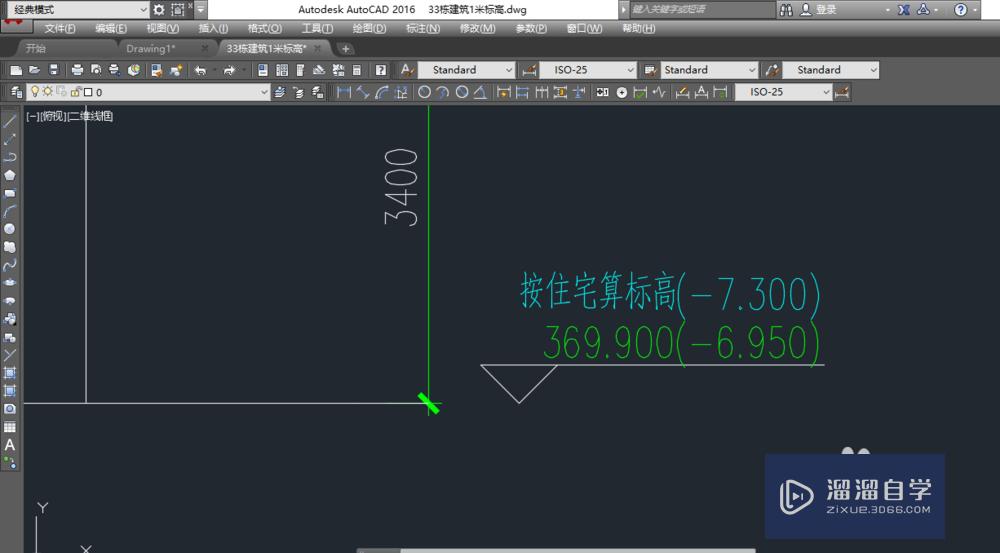
Task: Open the 格式(O) menu
Action: pyautogui.click(x=265, y=29)
